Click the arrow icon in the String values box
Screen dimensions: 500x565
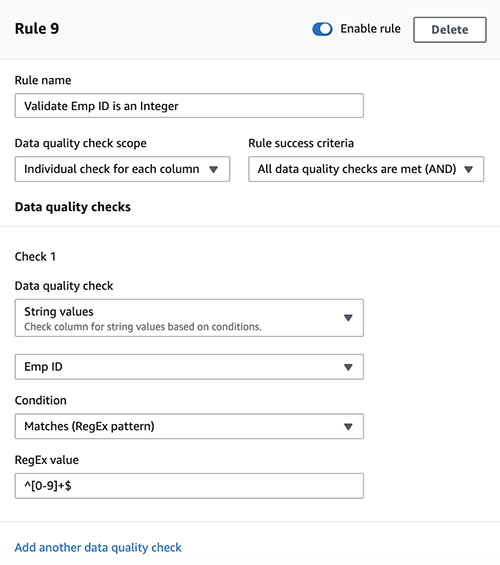348,318
